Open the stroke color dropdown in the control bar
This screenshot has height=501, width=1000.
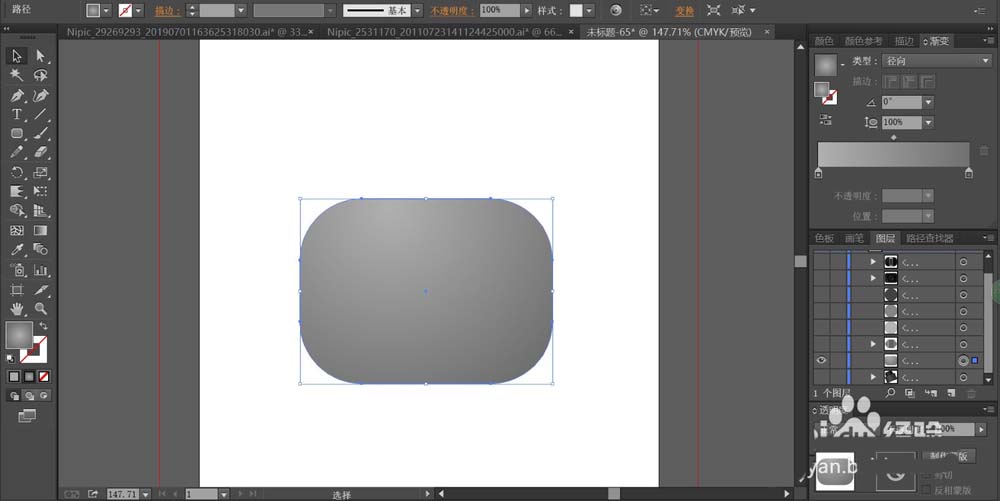pos(138,10)
